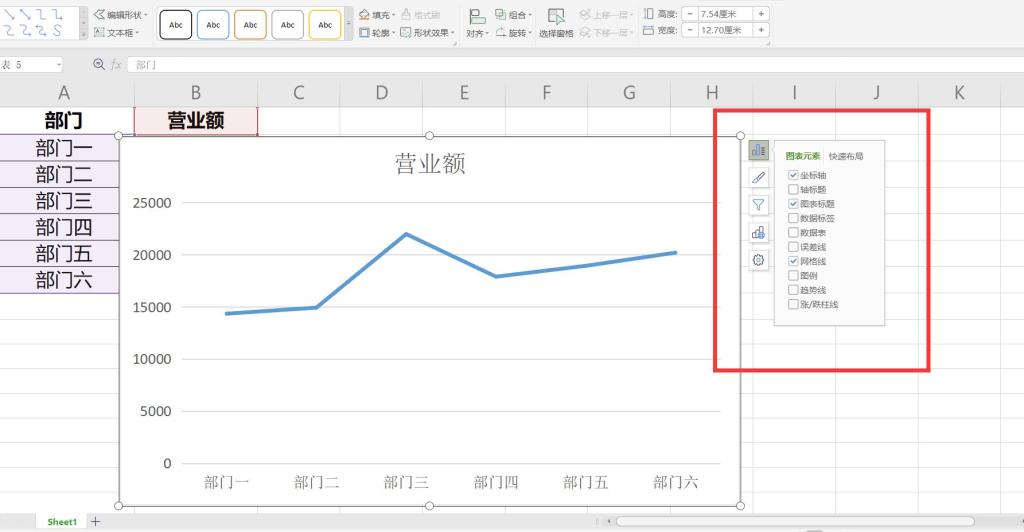Click the 编辑形状 edit shape tool

[121, 15]
